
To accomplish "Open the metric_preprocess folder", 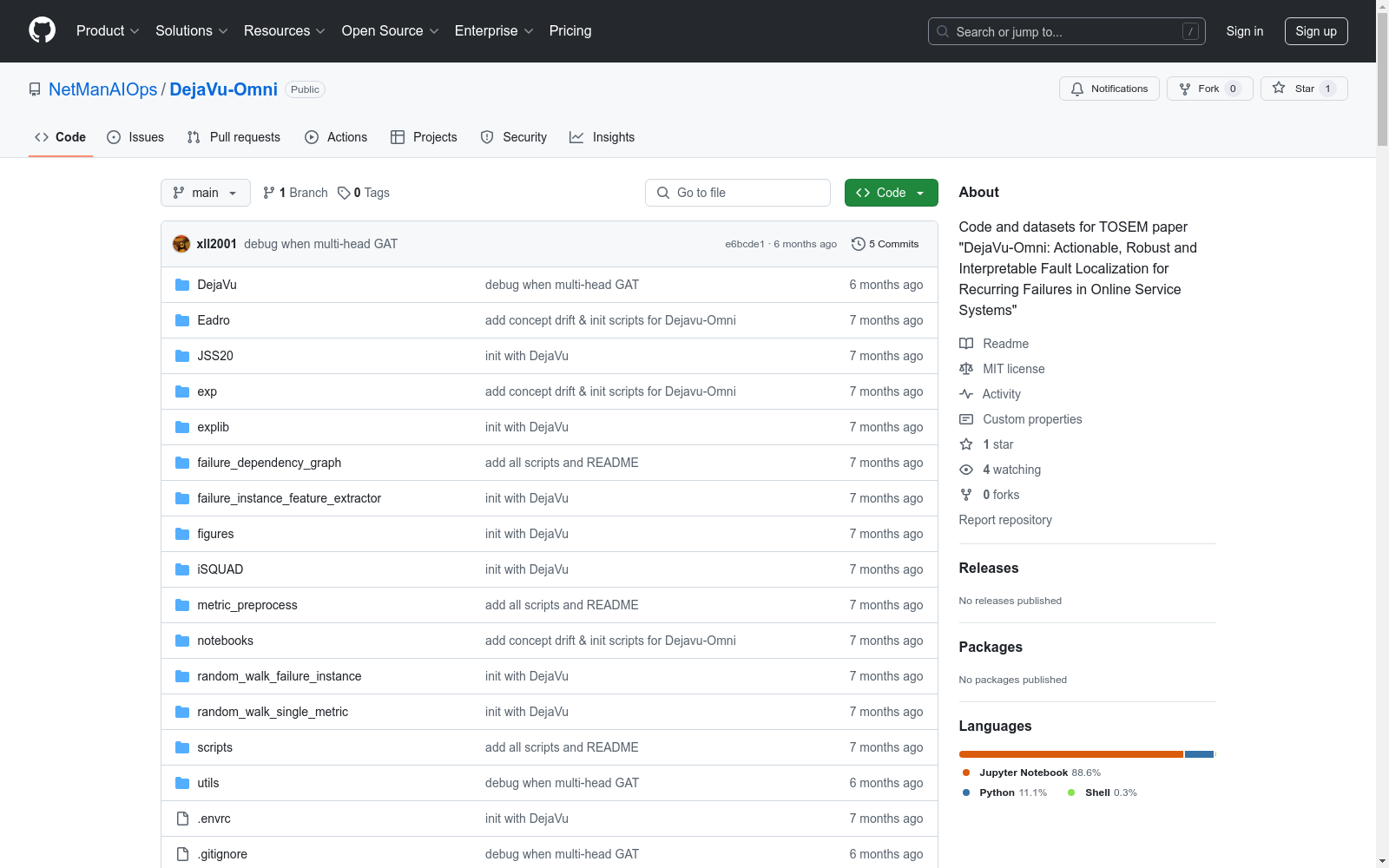I will click(x=247, y=605).
